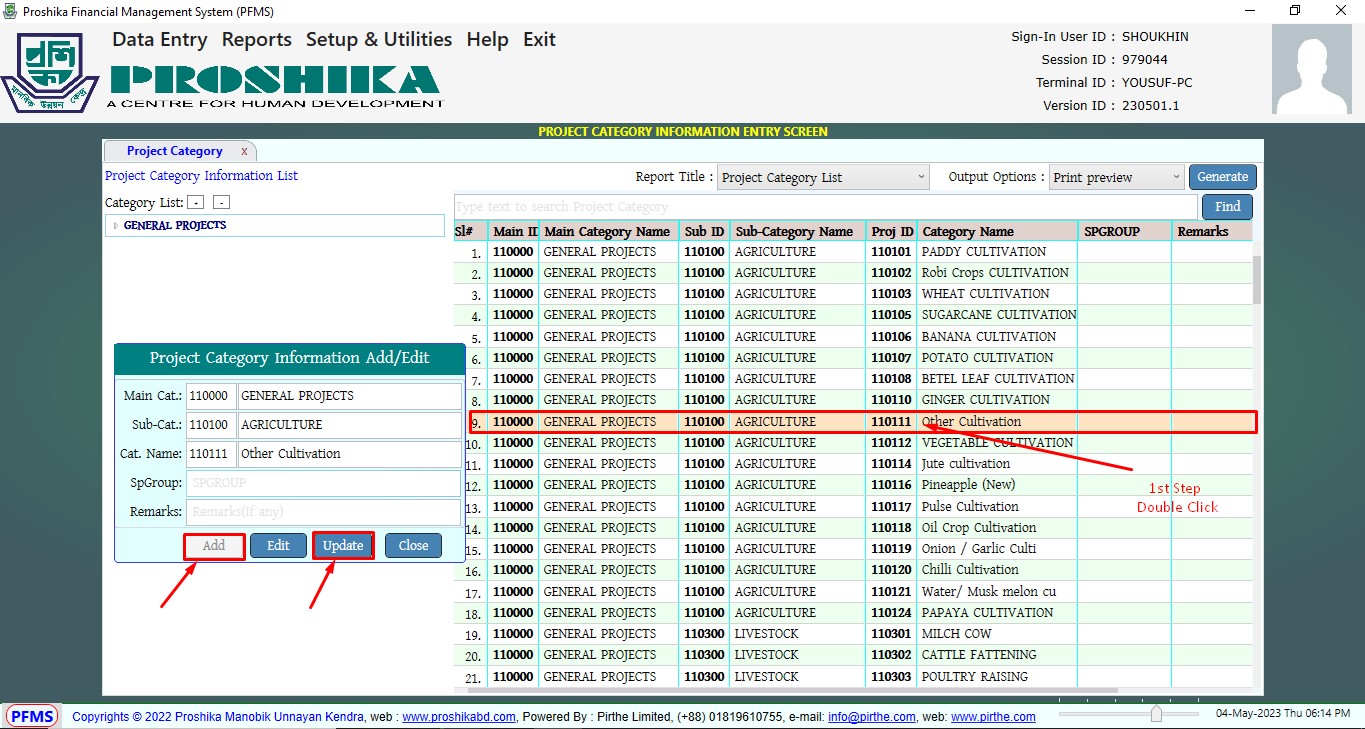Viewport: 1365px width, 729px height.
Task: Click the Project Category search field
Action: pyautogui.click(x=826, y=207)
